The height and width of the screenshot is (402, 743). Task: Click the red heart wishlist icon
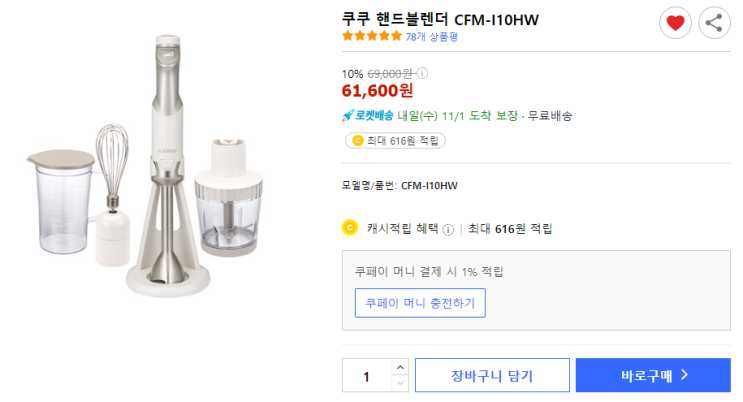(x=675, y=23)
